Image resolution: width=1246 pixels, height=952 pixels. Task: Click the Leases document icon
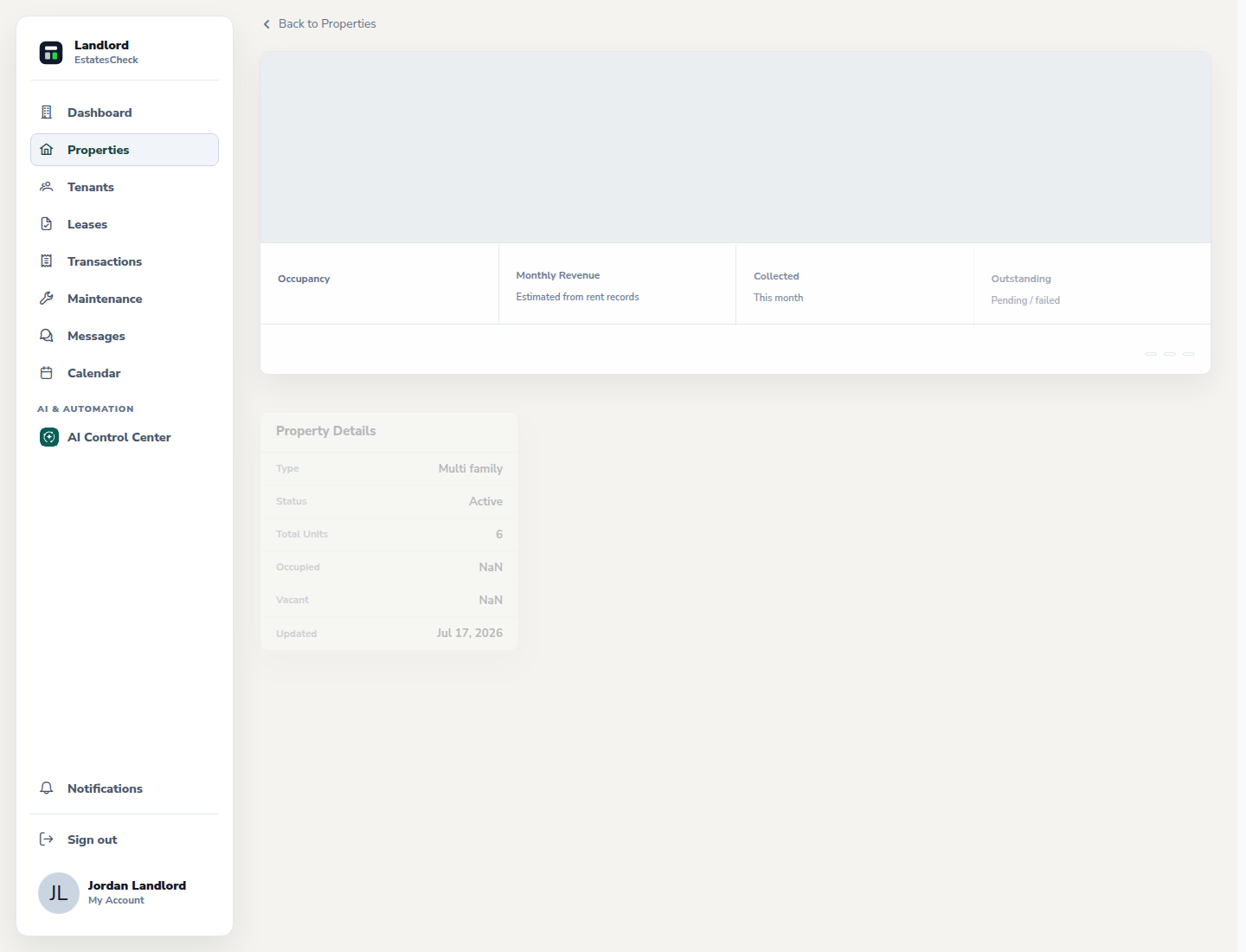click(x=47, y=224)
